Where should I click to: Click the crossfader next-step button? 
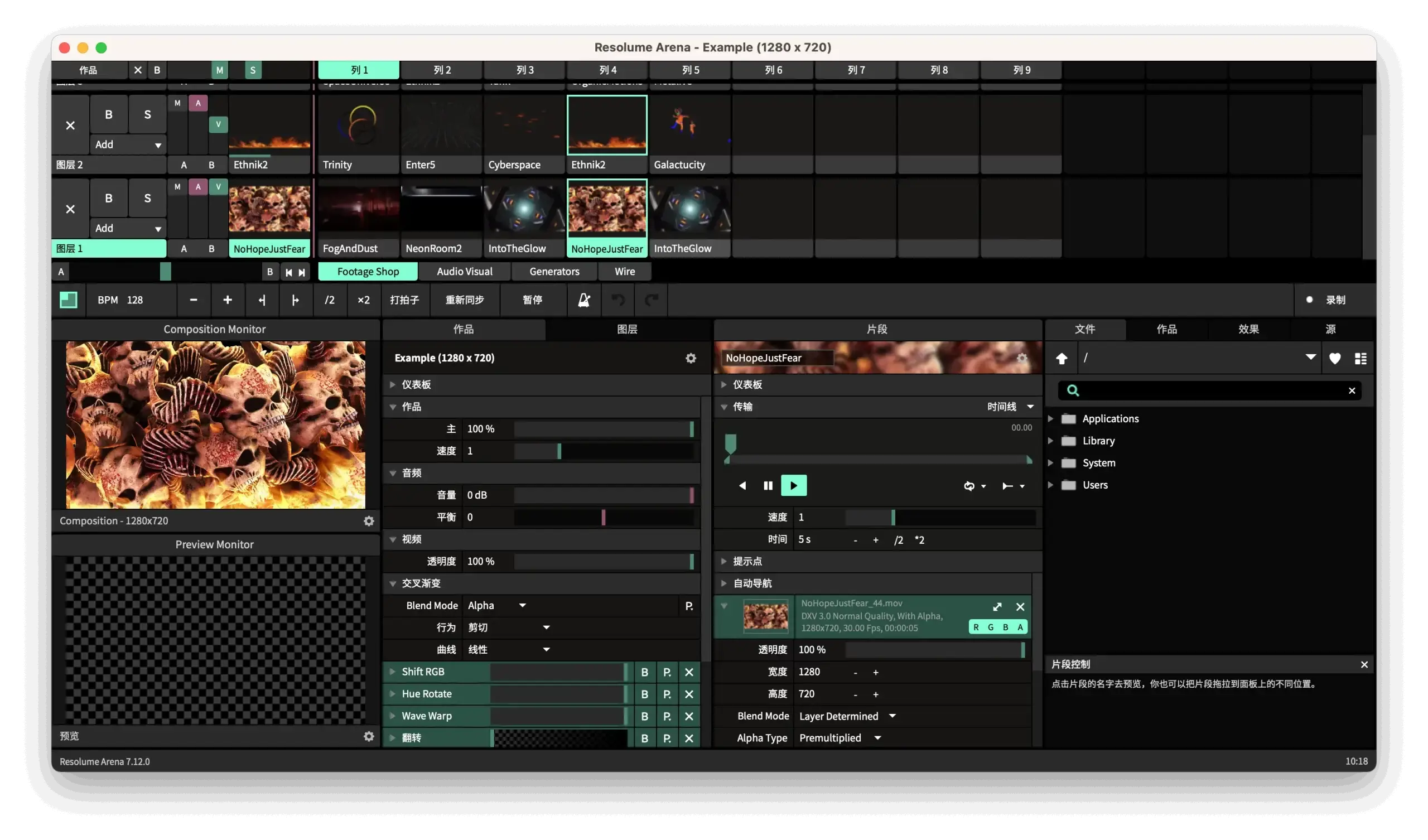[302, 272]
